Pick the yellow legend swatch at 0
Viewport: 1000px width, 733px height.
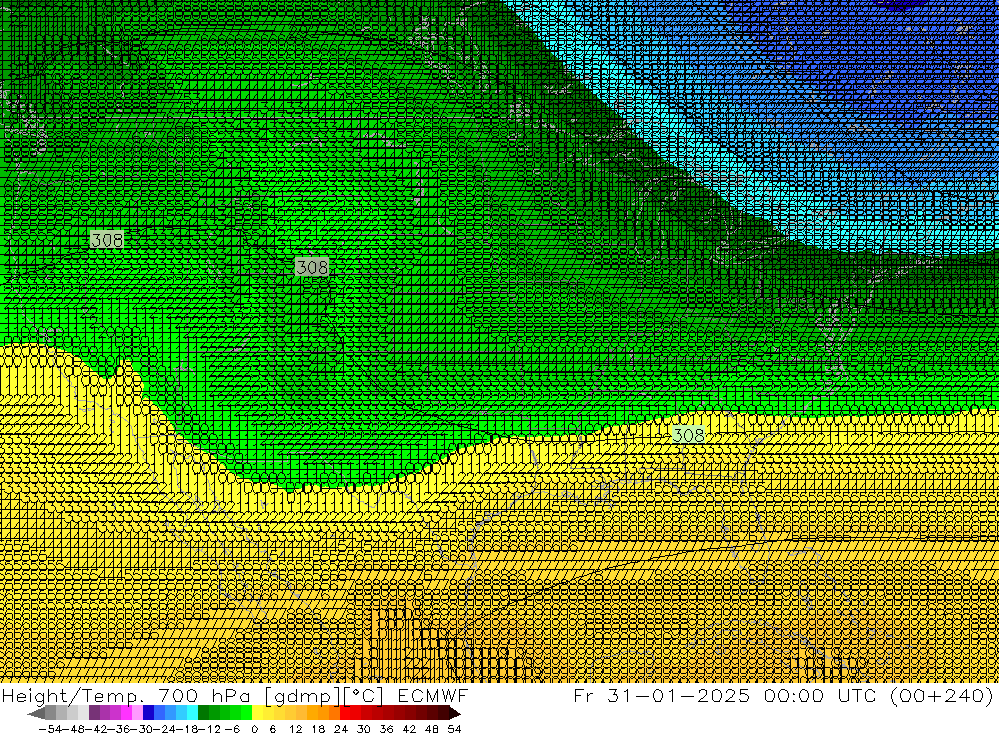(258, 713)
